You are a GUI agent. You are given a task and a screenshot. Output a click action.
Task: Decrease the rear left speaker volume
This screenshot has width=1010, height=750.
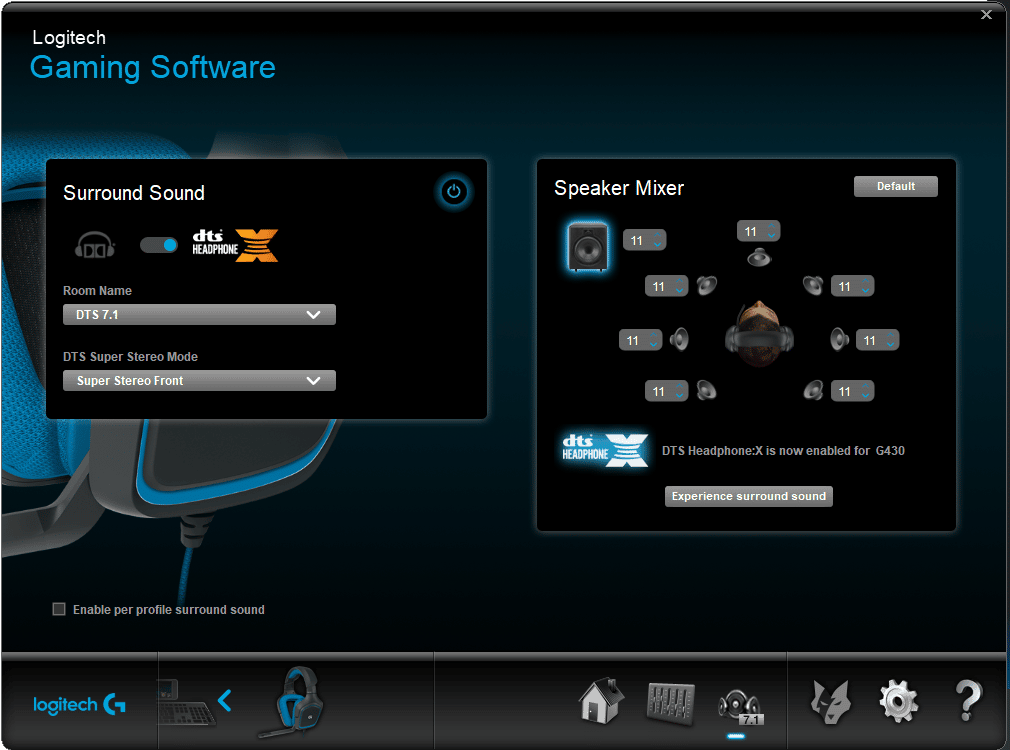(680, 396)
